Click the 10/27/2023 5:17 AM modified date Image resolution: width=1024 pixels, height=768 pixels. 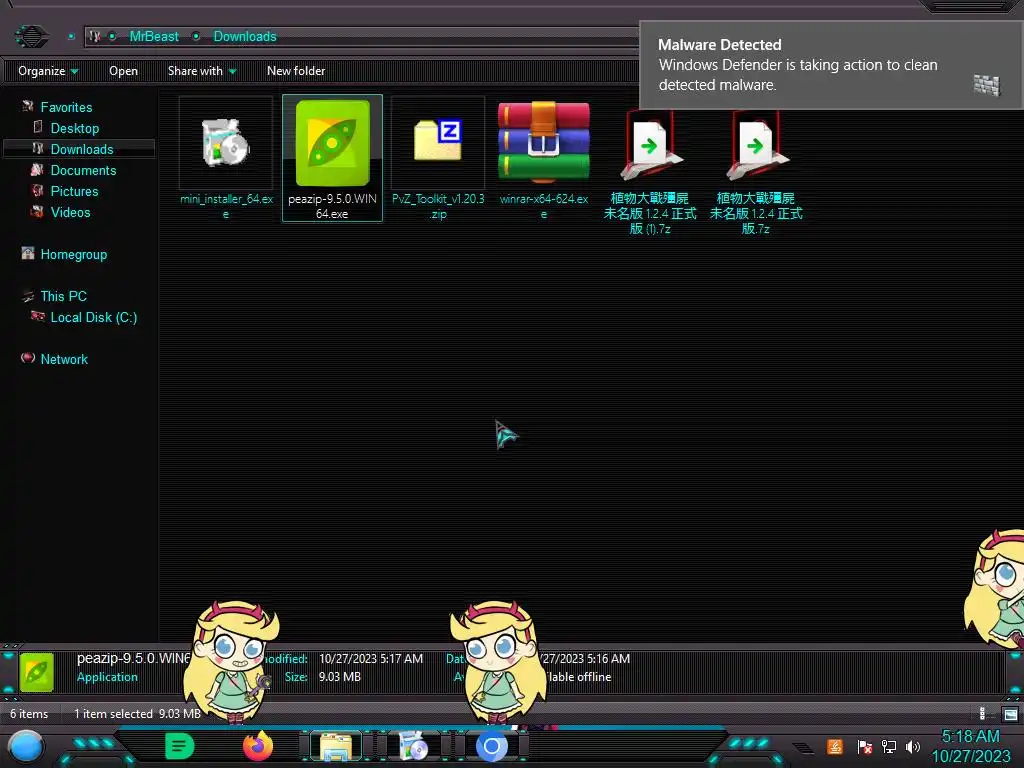[x=371, y=659]
